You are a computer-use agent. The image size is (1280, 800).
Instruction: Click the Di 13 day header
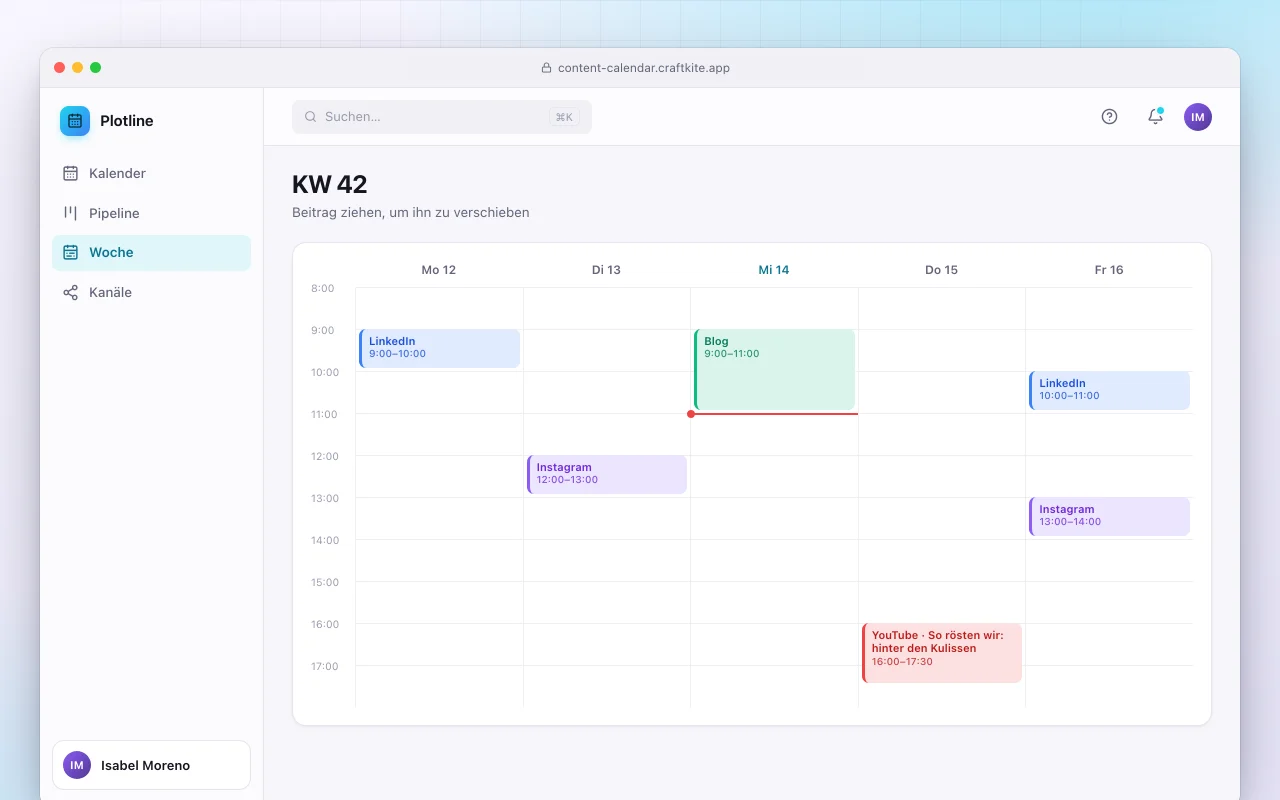[606, 270]
